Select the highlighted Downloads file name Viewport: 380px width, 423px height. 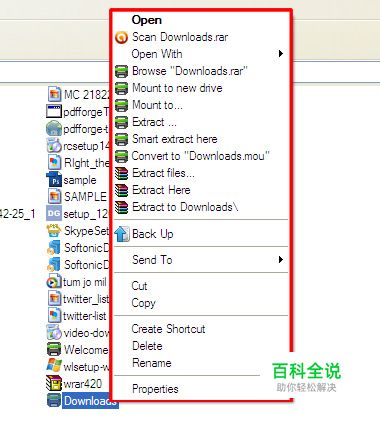click(x=90, y=401)
